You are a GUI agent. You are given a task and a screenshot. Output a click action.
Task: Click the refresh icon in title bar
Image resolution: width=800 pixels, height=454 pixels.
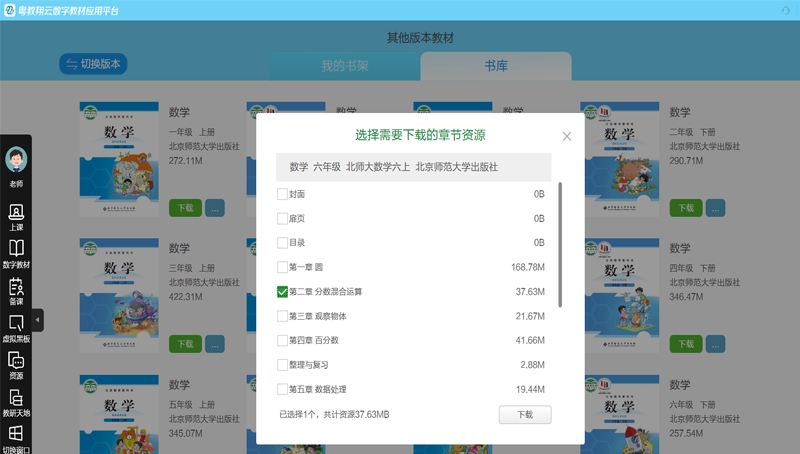coord(785,10)
